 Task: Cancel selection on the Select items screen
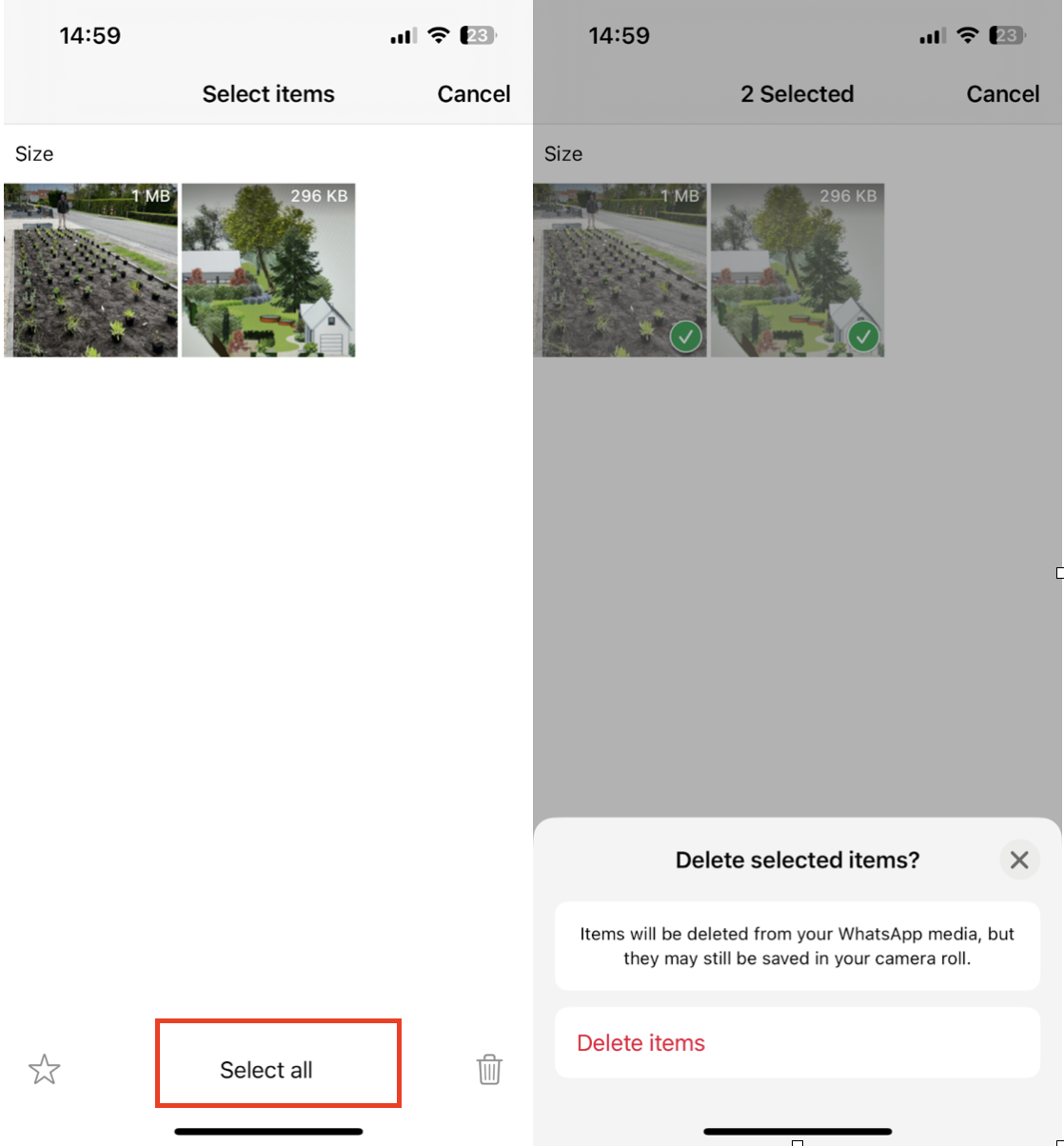pos(474,94)
